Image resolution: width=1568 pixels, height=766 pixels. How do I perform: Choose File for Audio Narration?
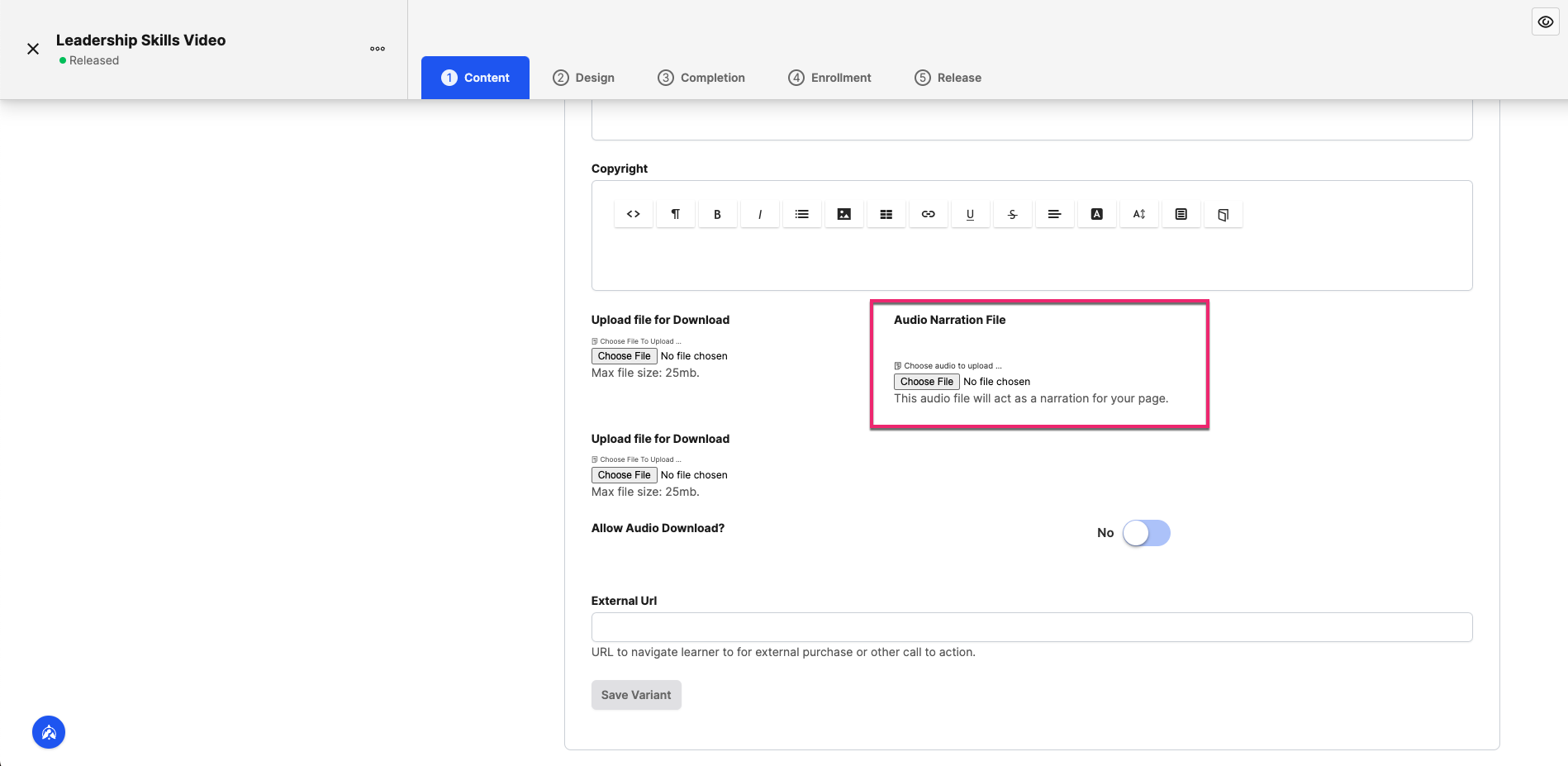[x=927, y=382]
